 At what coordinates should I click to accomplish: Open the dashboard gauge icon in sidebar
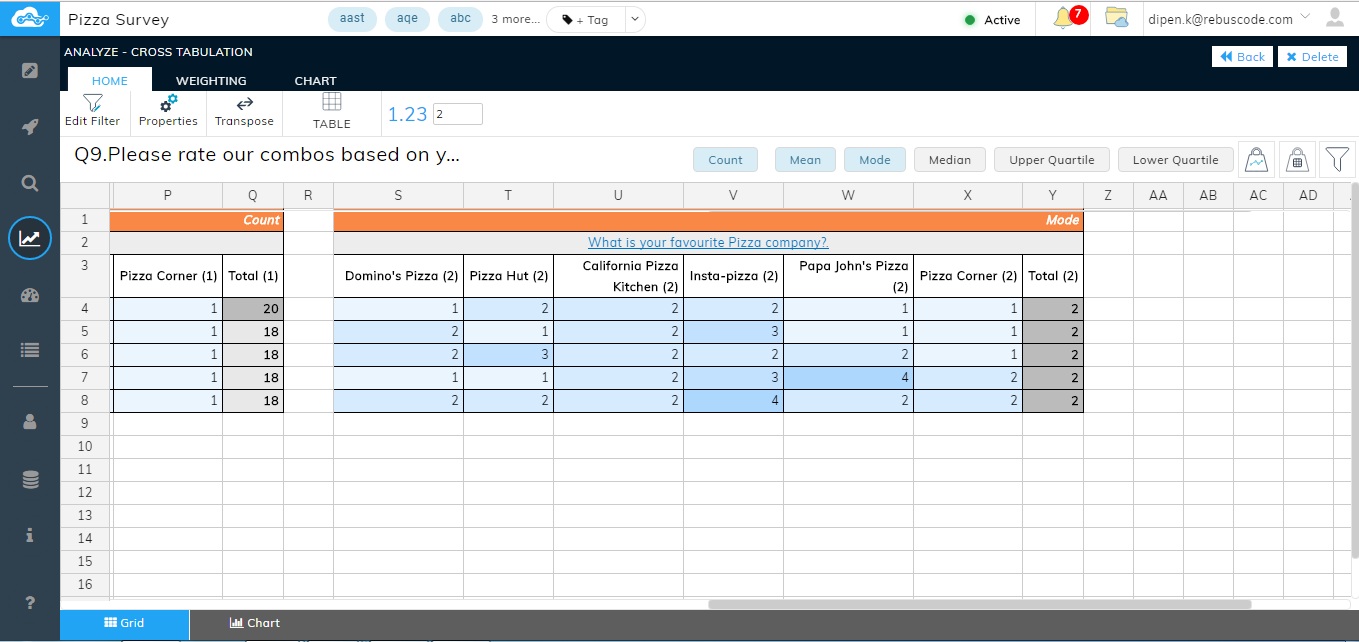pos(30,294)
